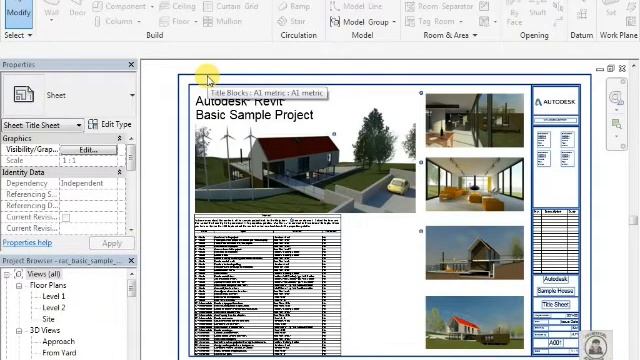Open the Component dropdown arrow
Screen dimensions: 640x360
152,7
